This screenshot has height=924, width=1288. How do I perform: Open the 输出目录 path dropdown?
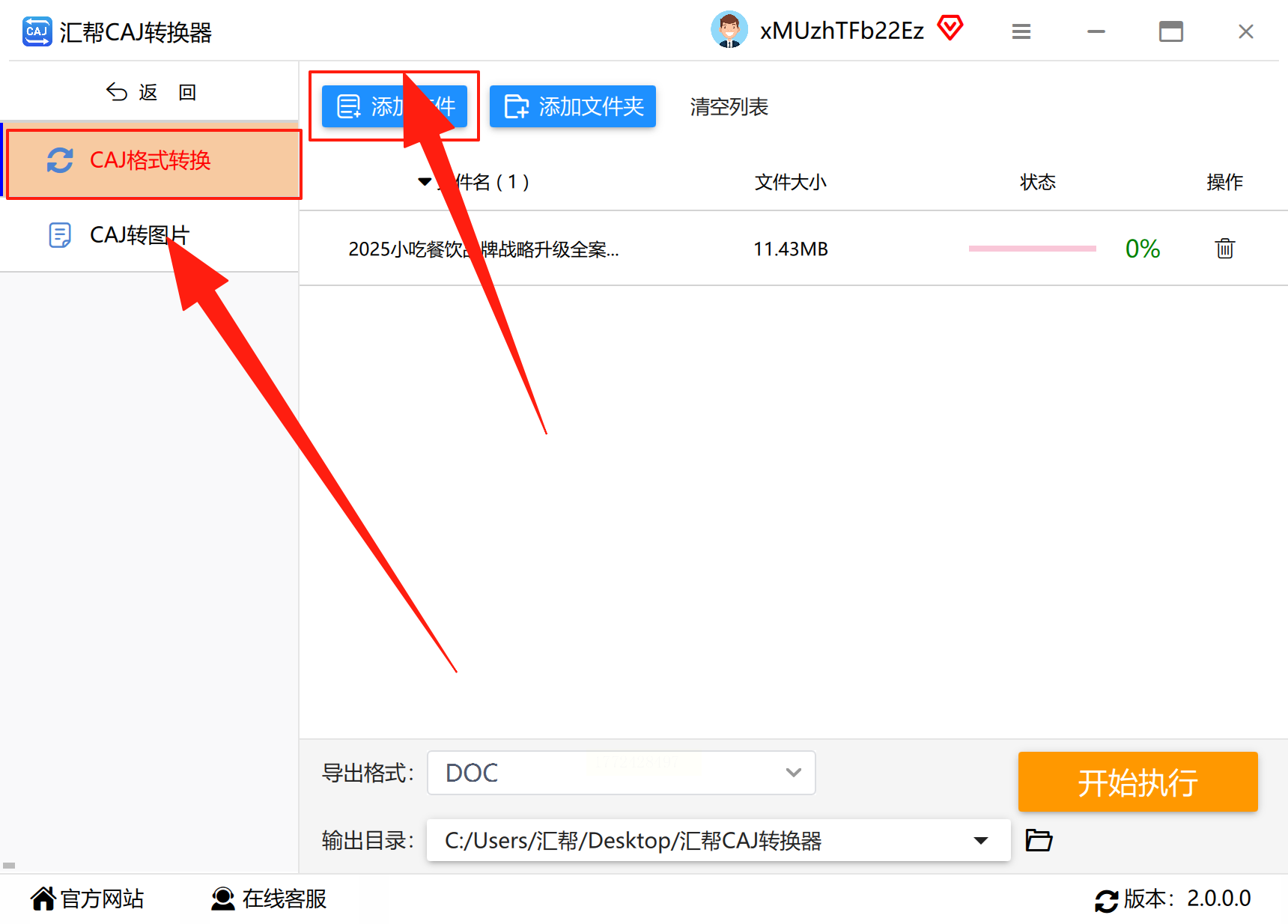[719, 840]
